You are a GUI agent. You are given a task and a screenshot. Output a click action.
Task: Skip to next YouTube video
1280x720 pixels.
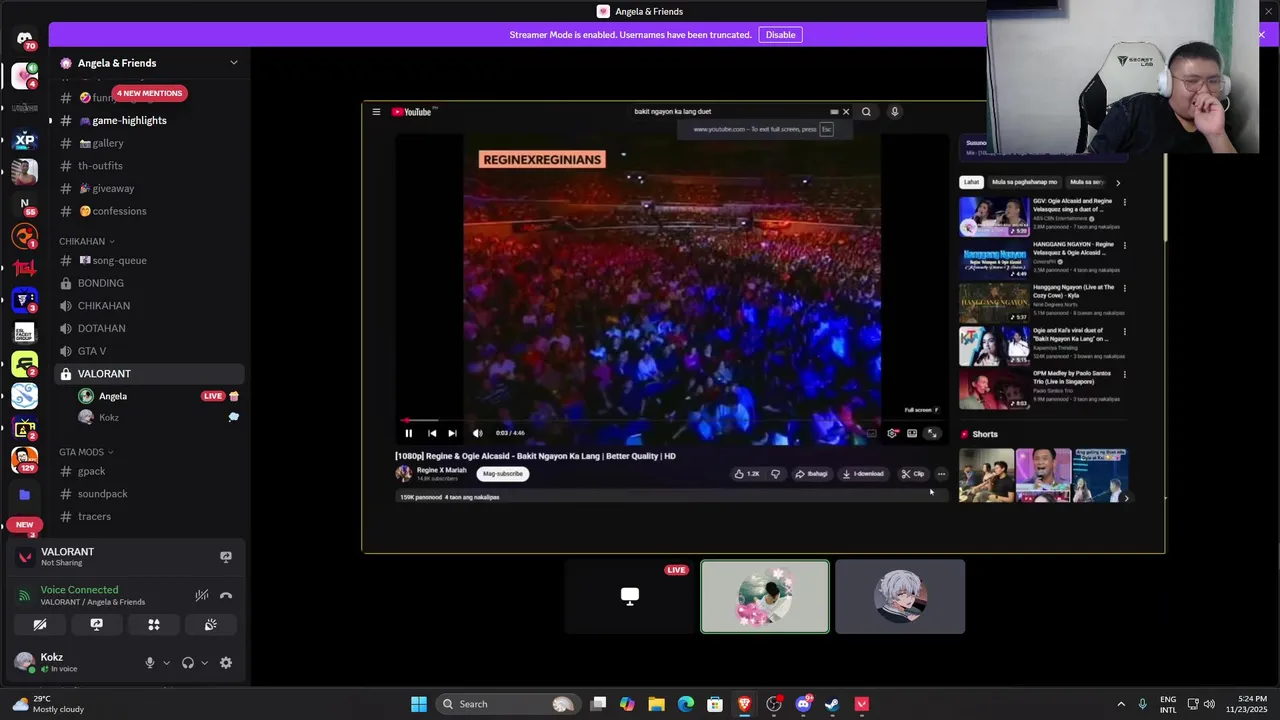click(452, 433)
